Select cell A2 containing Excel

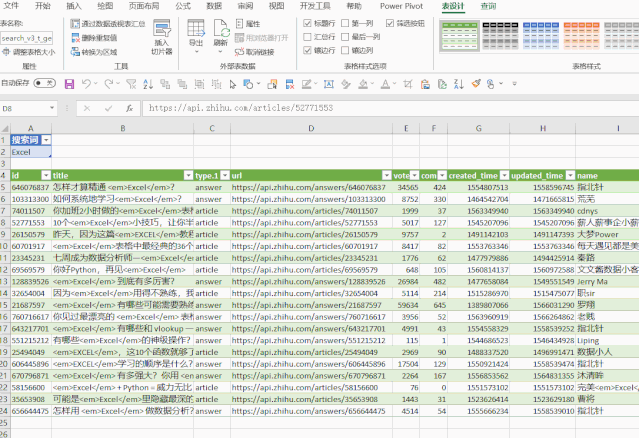[31, 152]
